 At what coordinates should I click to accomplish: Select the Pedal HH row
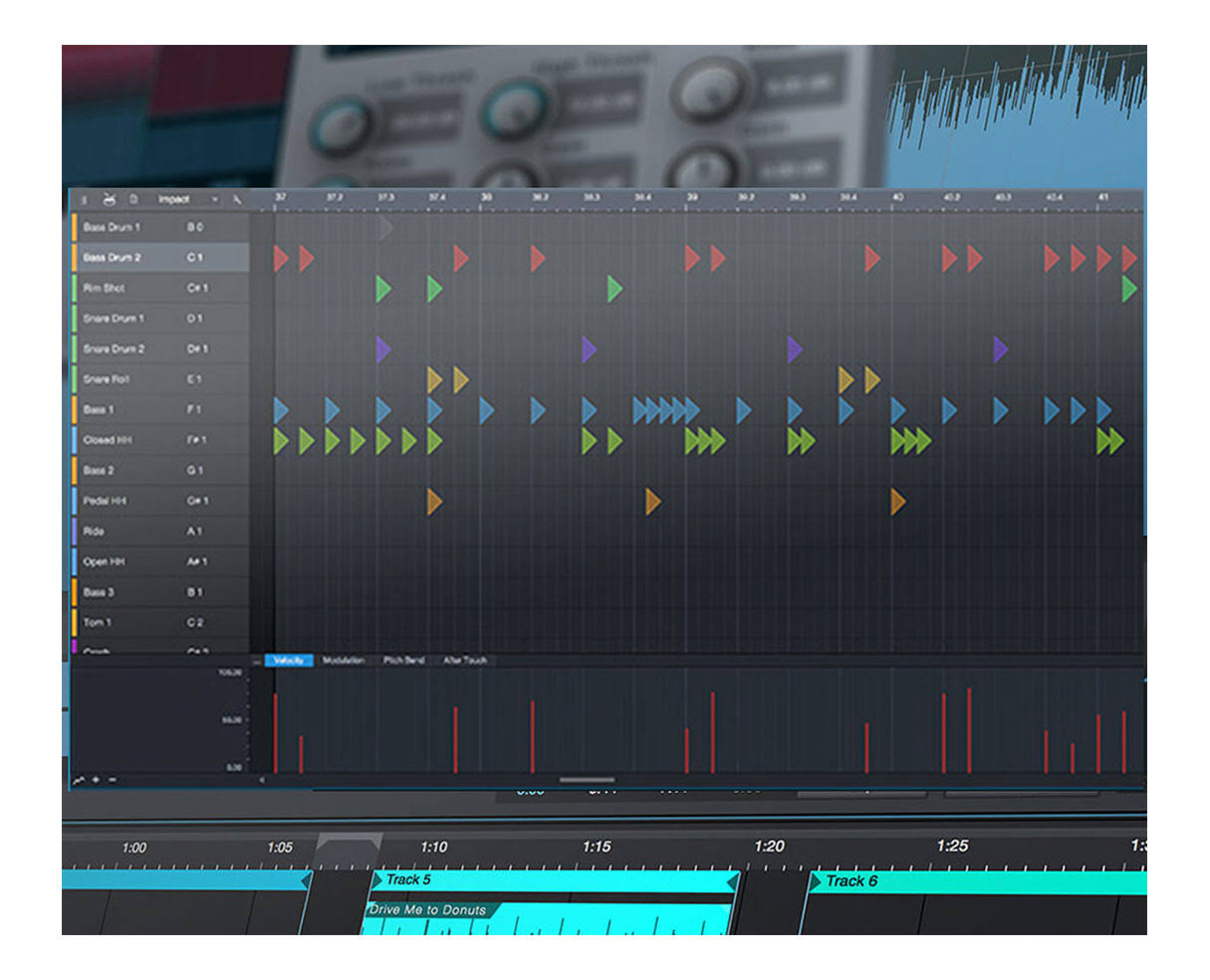[x=159, y=500]
